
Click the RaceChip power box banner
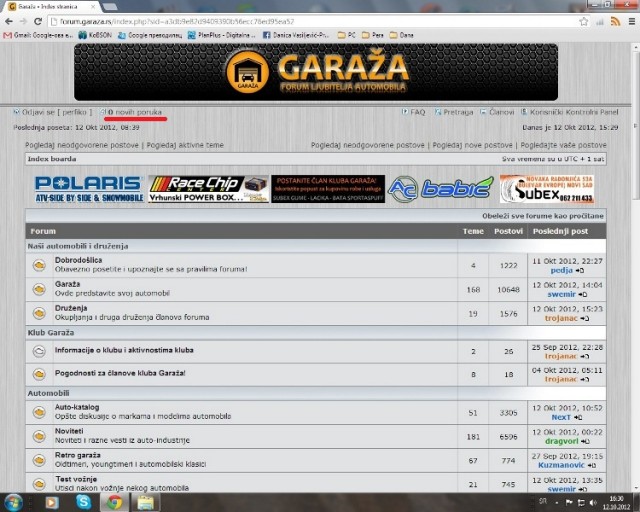pyautogui.click(x=208, y=188)
